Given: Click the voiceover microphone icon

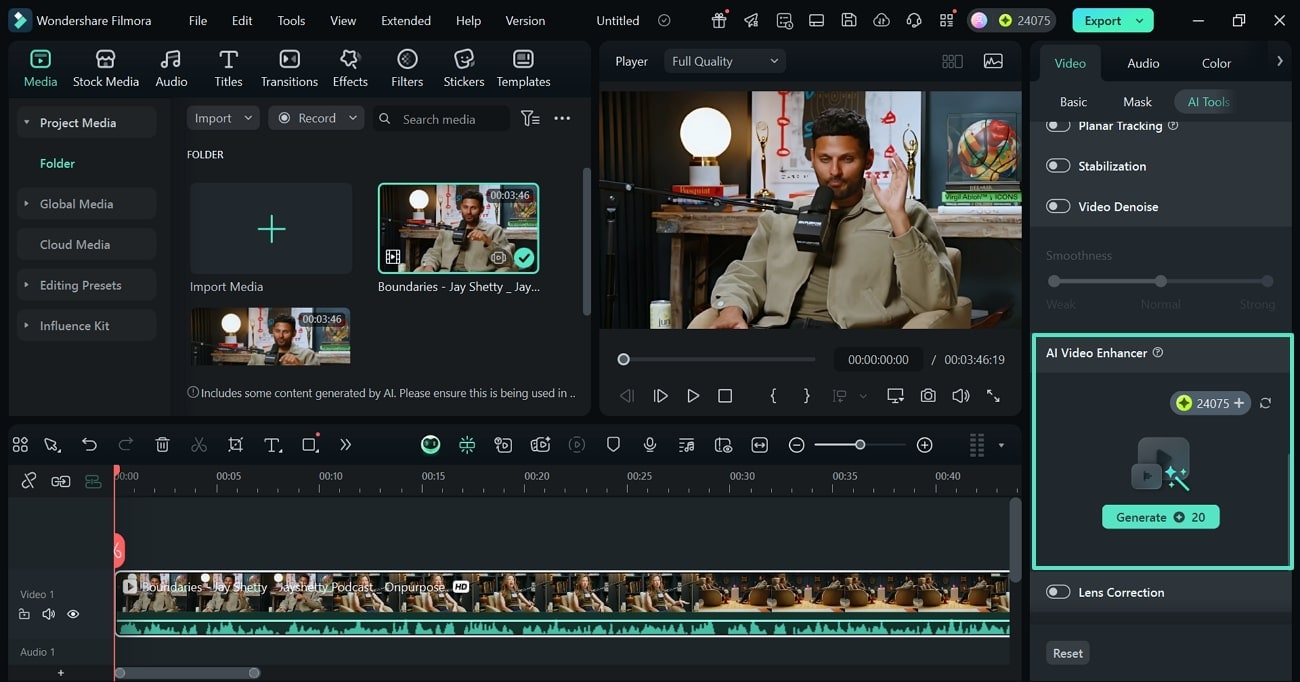Looking at the screenshot, I should click(650, 445).
